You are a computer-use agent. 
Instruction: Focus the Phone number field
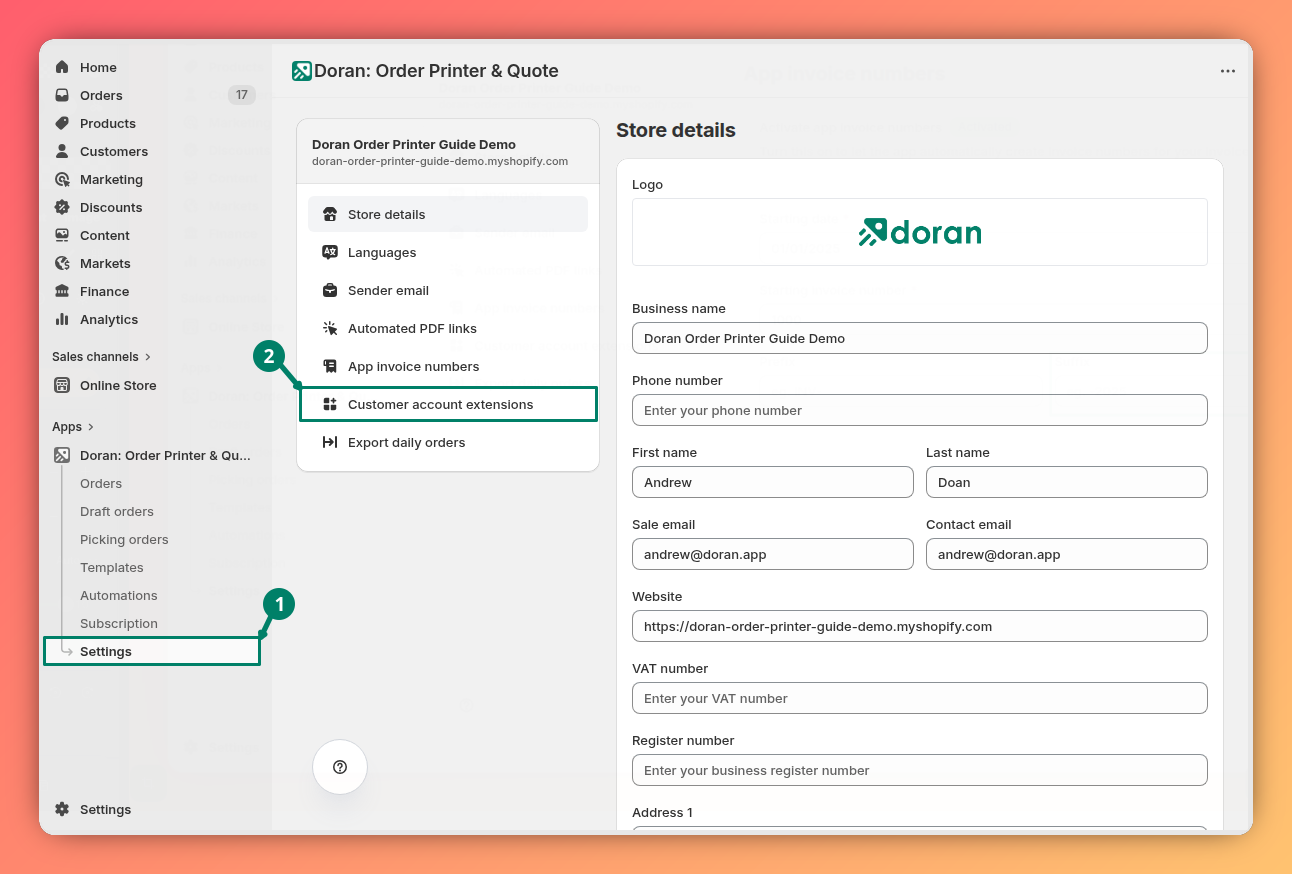point(920,410)
